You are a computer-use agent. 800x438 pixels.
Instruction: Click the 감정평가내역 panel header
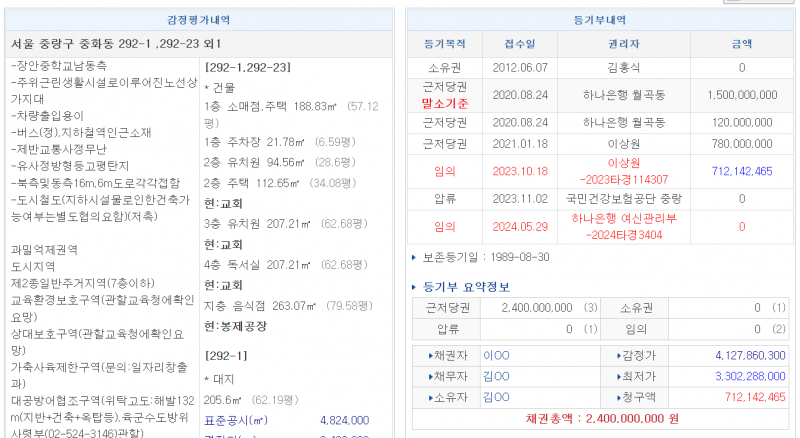pos(198,20)
